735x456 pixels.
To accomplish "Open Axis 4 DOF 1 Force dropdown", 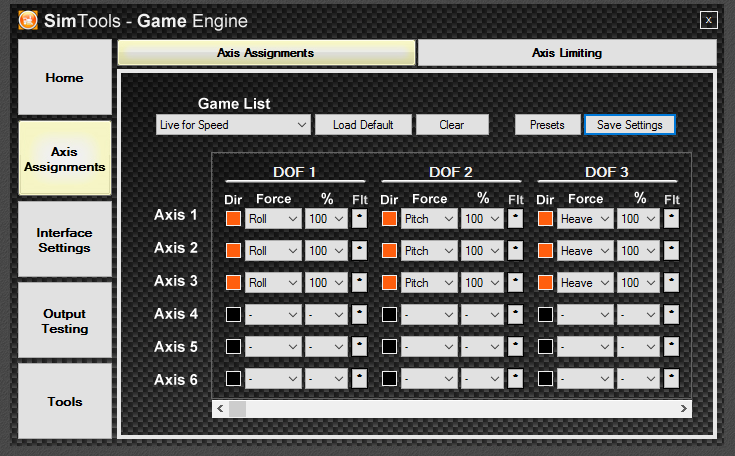I will 273,314.
